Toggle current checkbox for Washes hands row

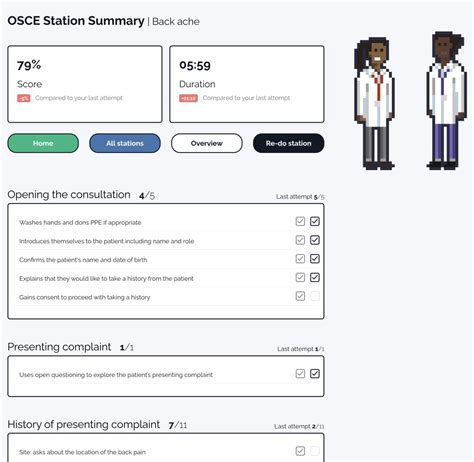click(315, 221)
